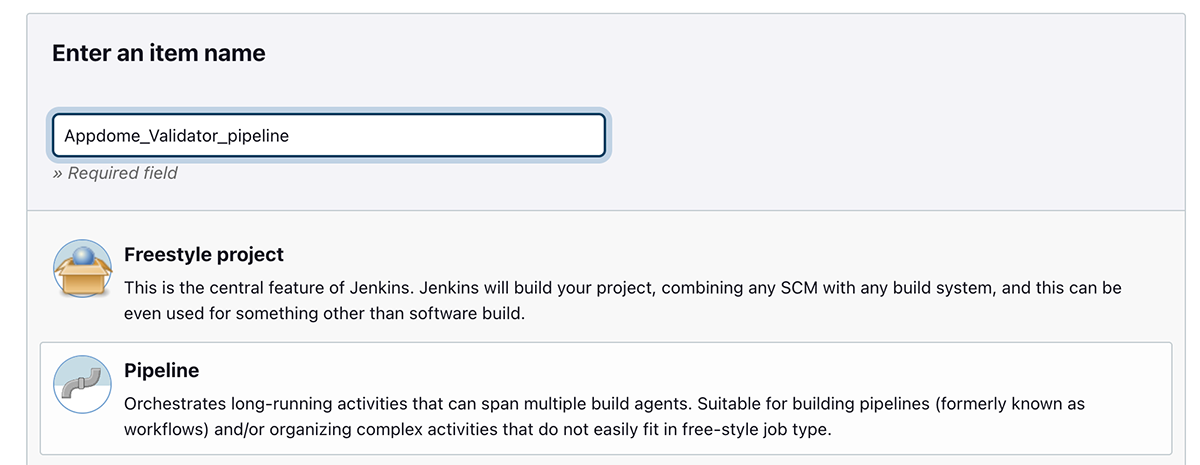Click the Pipeline pipe icon

click(82, 385)
